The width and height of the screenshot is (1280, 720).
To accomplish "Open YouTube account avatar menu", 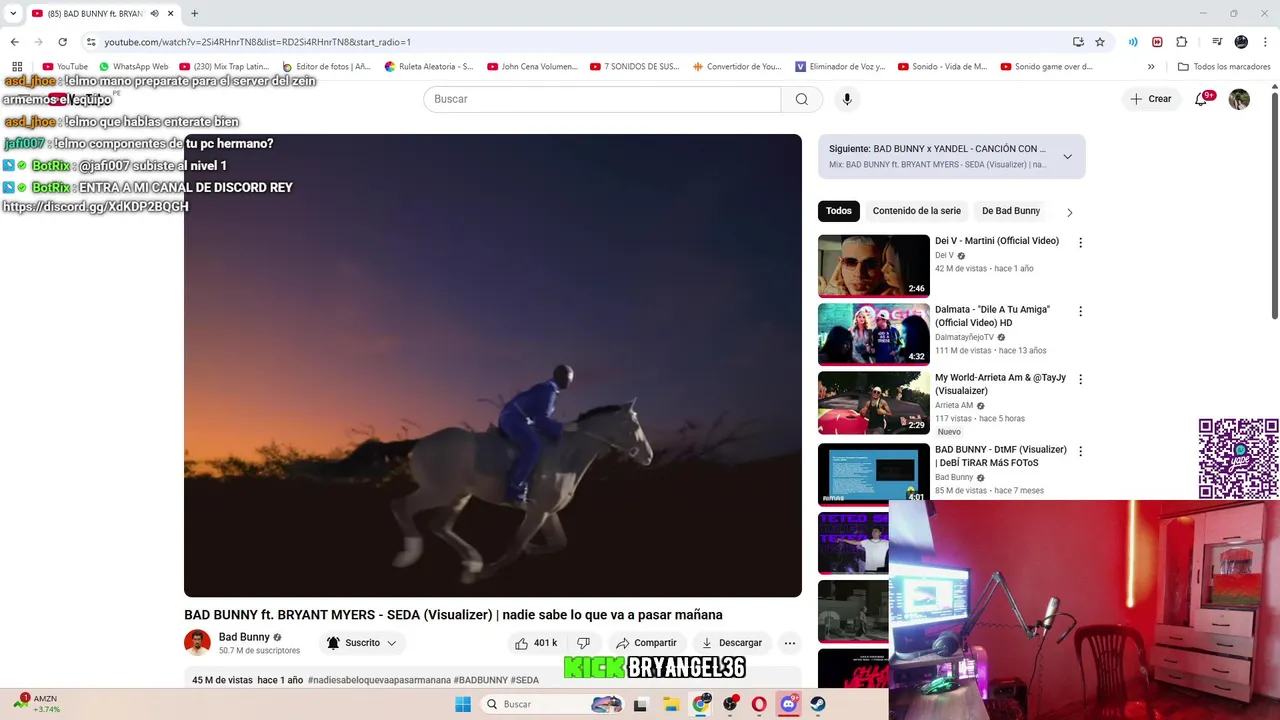I will point(1239,99).
